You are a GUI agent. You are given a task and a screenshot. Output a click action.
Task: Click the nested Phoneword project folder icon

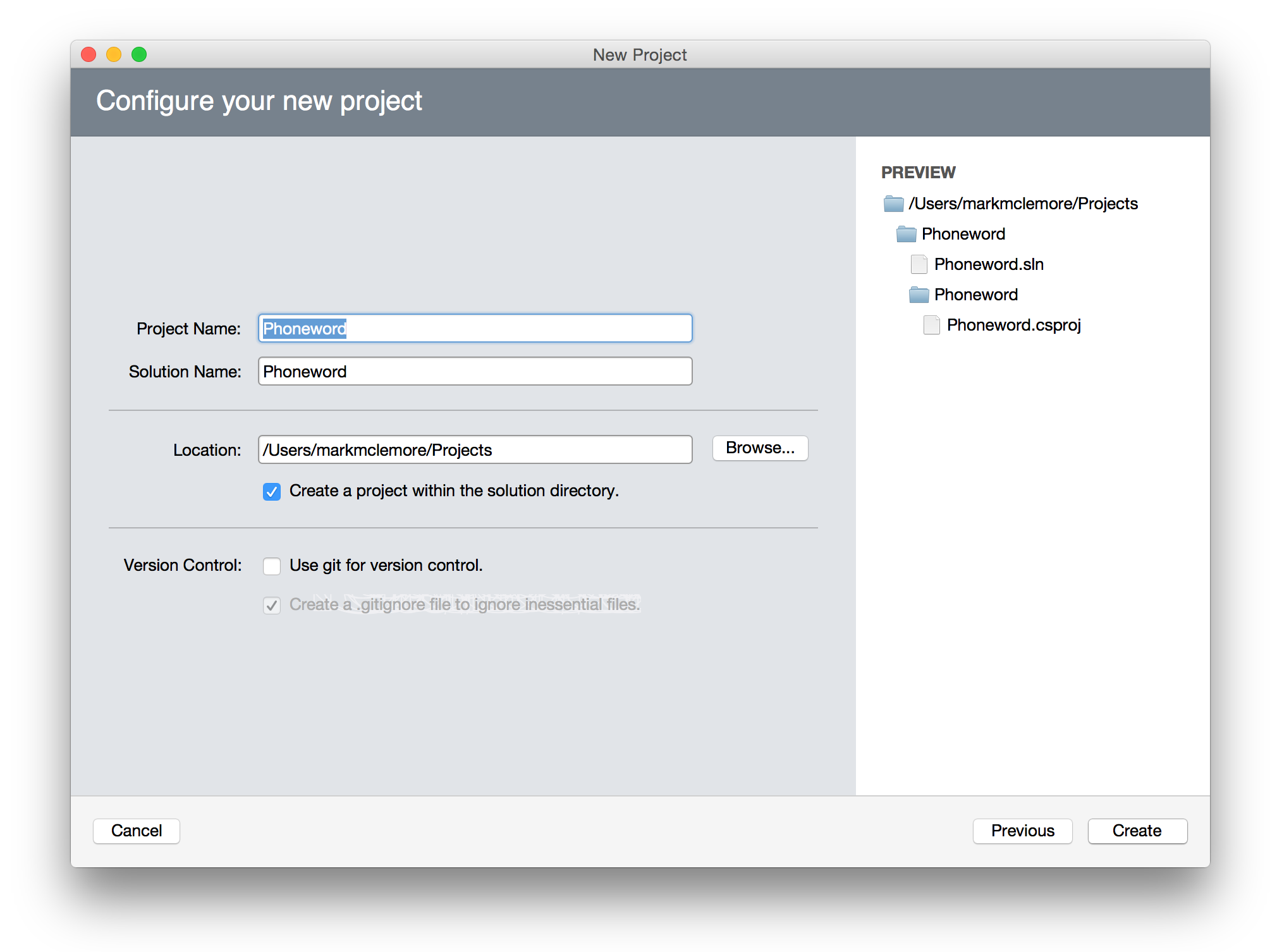[919, 295]
